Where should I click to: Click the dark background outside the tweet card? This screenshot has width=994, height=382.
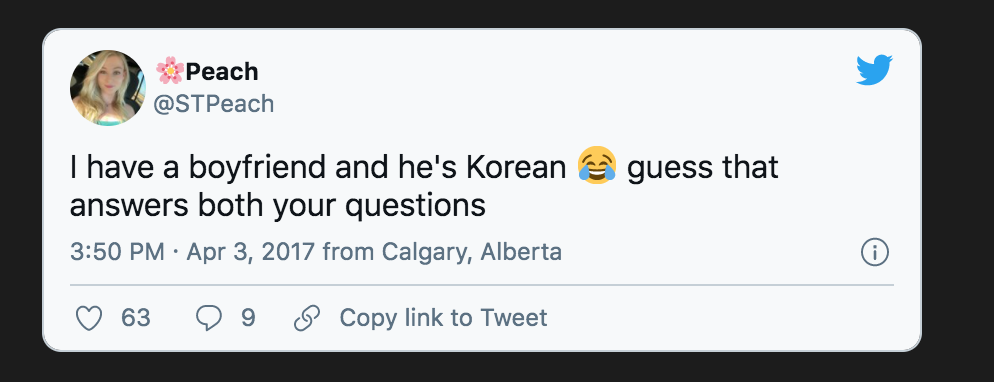(x=957, y=190)
